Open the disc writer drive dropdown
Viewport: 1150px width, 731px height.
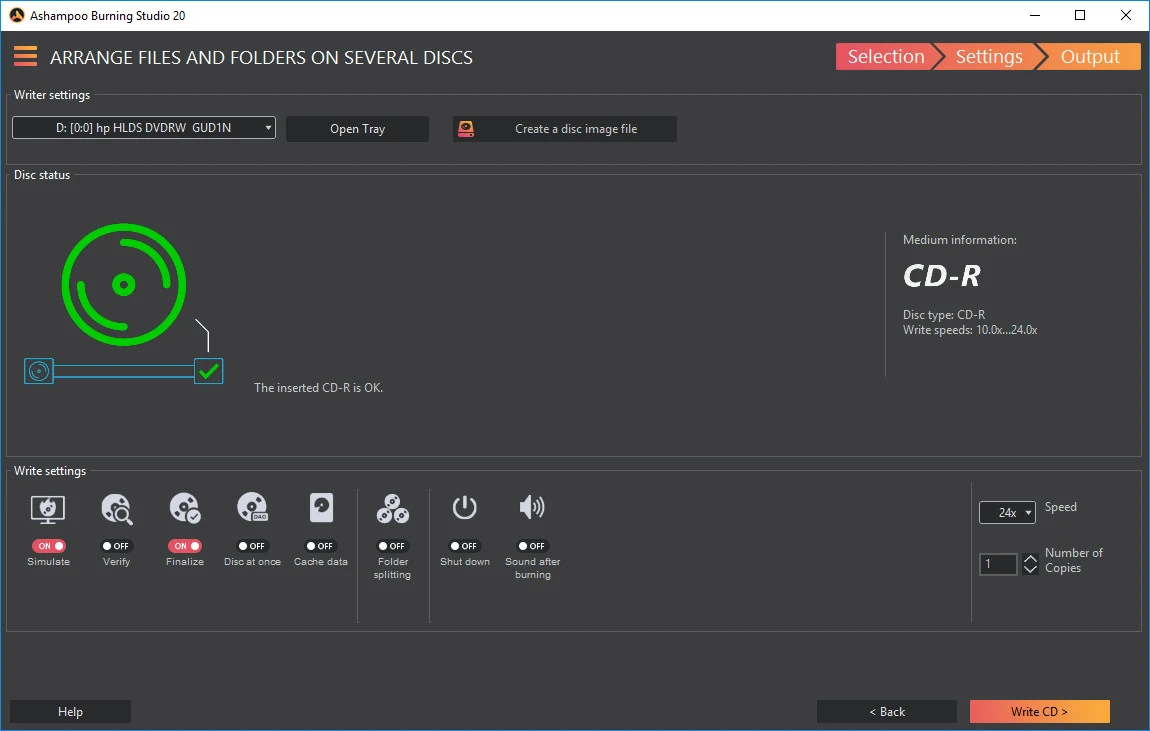tap(144, 128)
